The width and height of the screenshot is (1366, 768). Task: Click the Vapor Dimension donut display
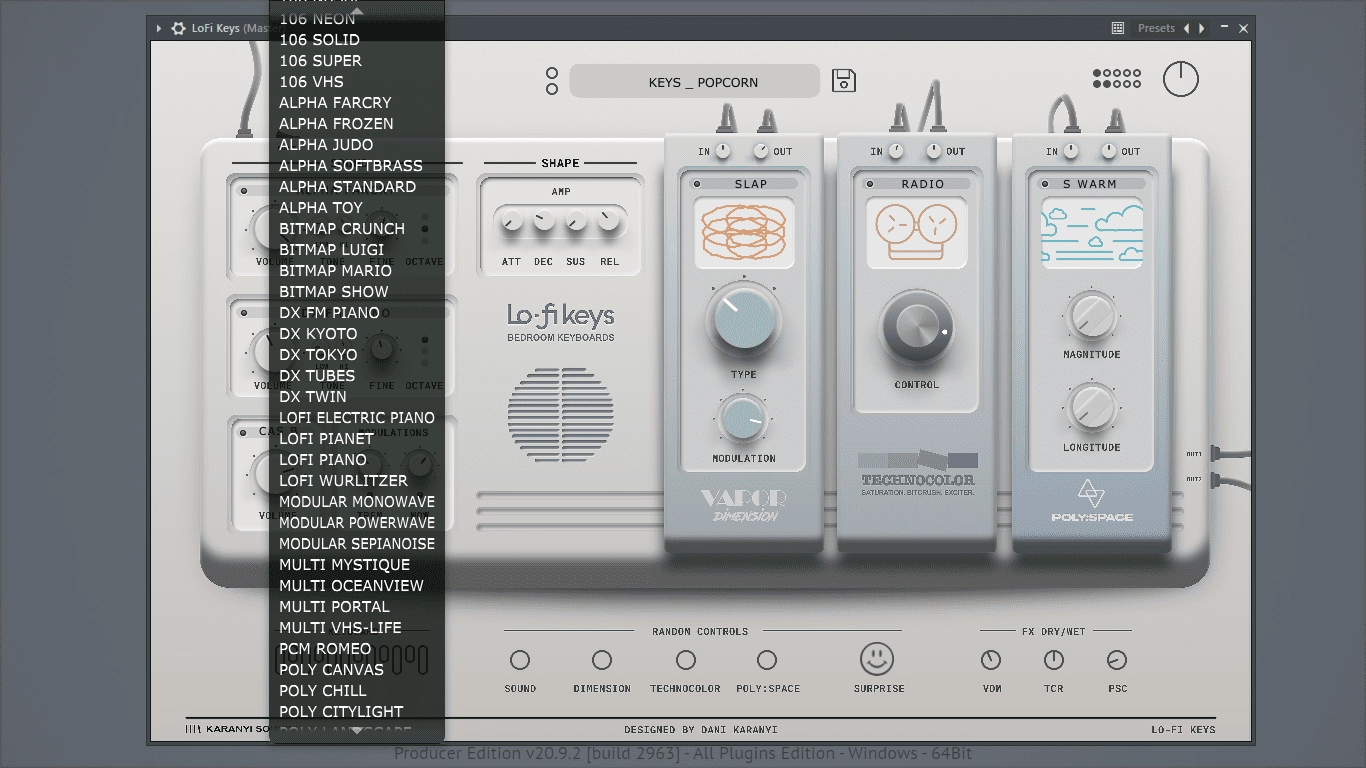click(x=744, y=232)
